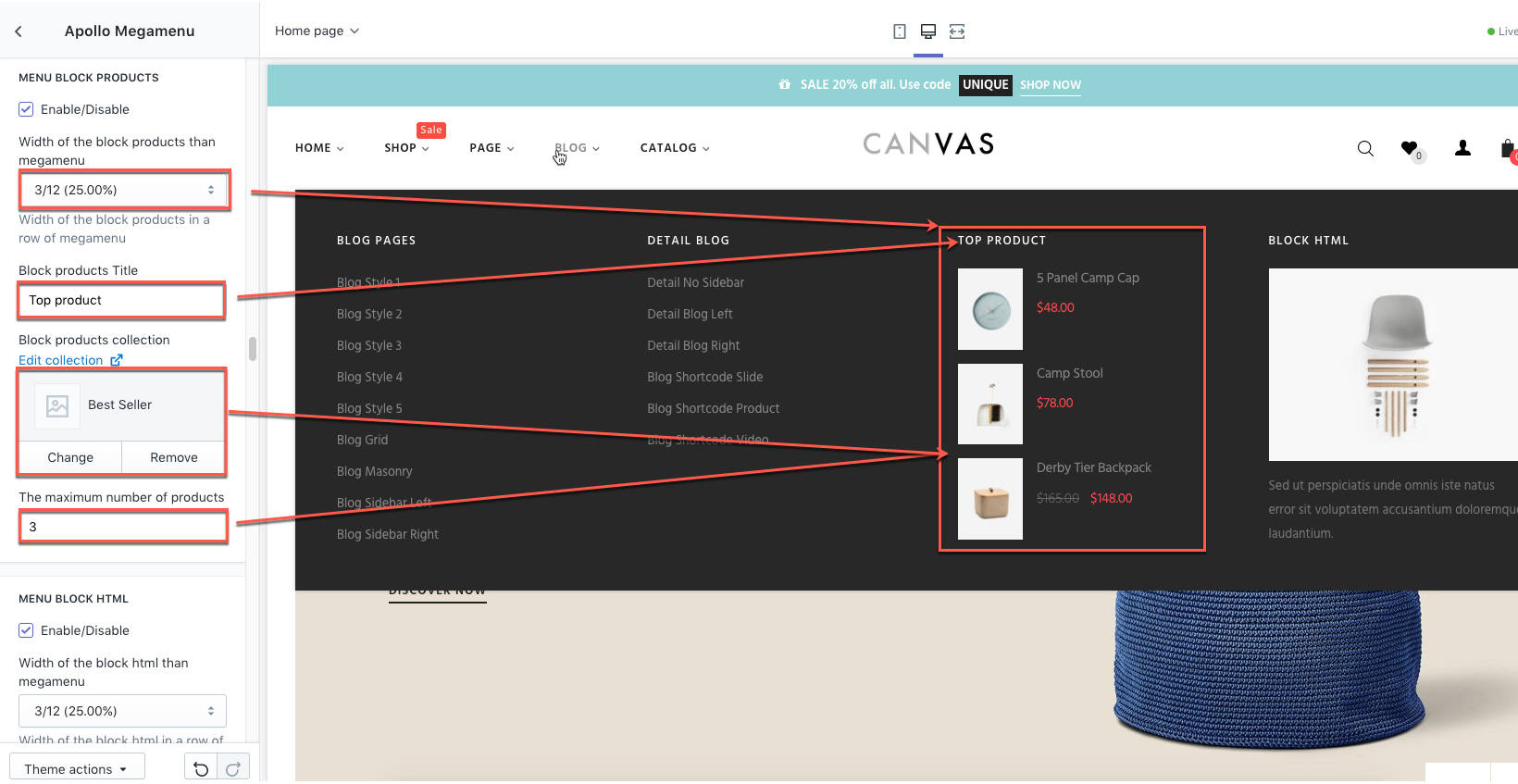Open Detail Blog Left link
1518x784 pixels.
pyautogui.click(x=691, y=314)
